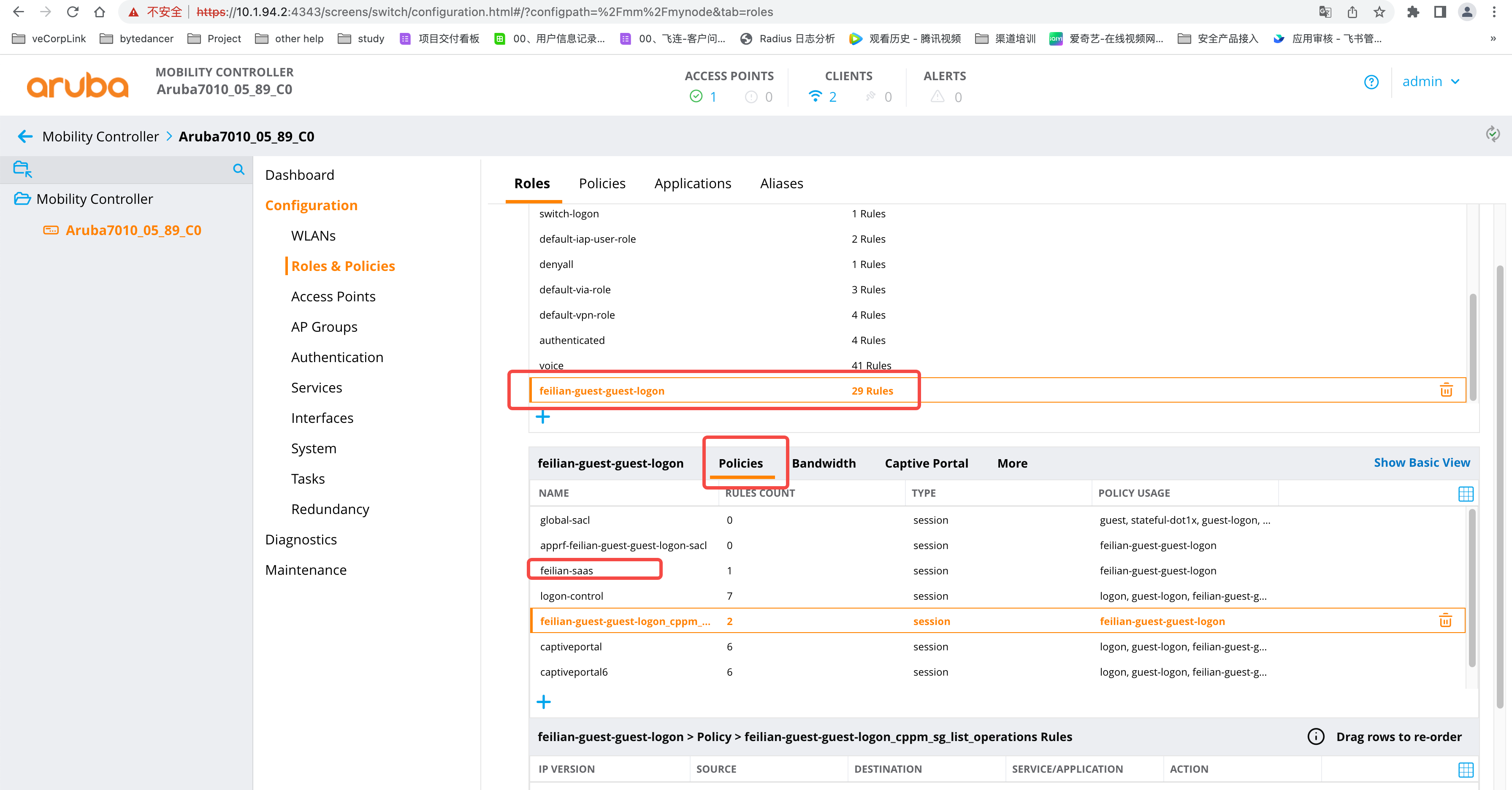Viewport: 1512px width, 790px height.
Task: Open the admin user dropdown
Action: click(x=1431, y=81)
